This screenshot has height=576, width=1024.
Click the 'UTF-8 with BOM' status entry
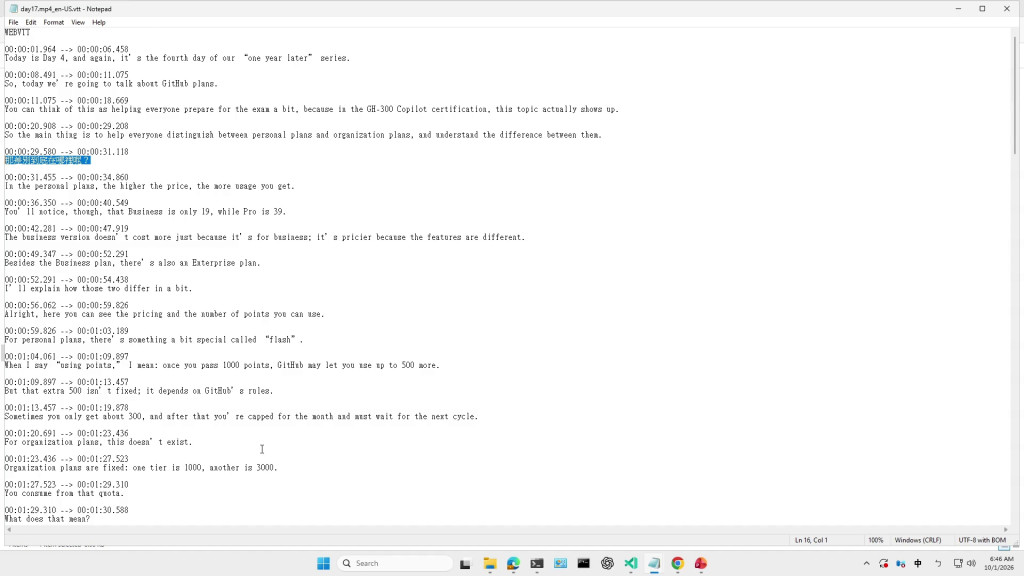coord(982,540)
